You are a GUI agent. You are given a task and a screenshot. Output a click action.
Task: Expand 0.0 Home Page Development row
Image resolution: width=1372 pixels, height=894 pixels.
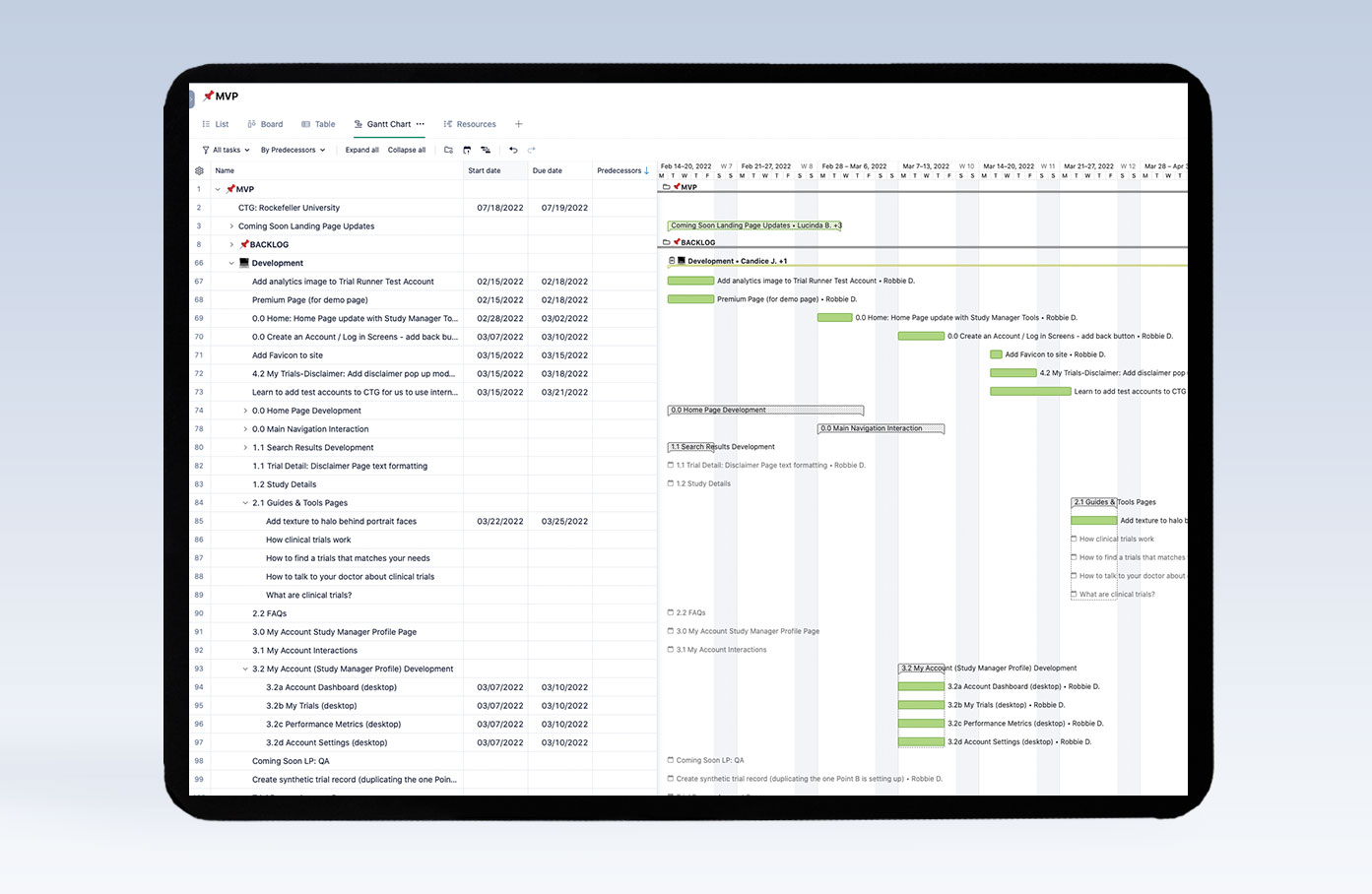click(245, 411)
